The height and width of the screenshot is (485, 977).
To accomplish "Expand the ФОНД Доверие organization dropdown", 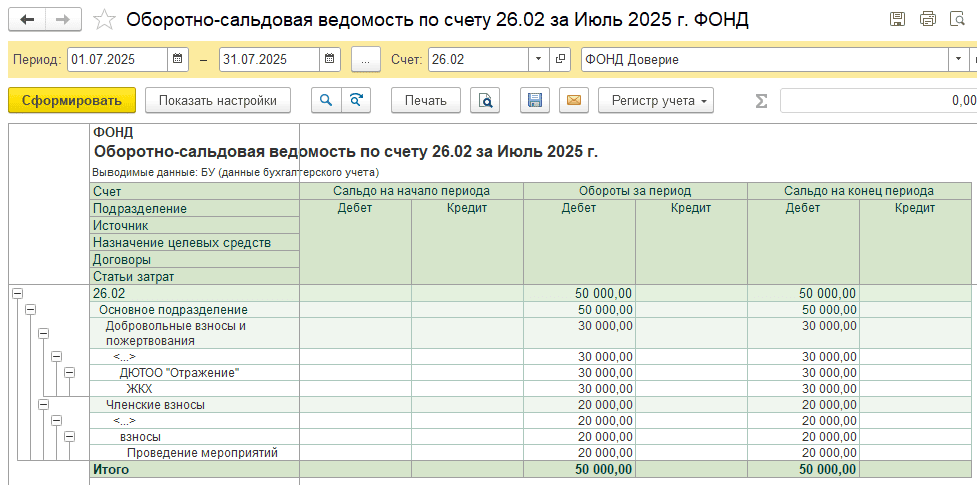I will [x=955, y=60].
